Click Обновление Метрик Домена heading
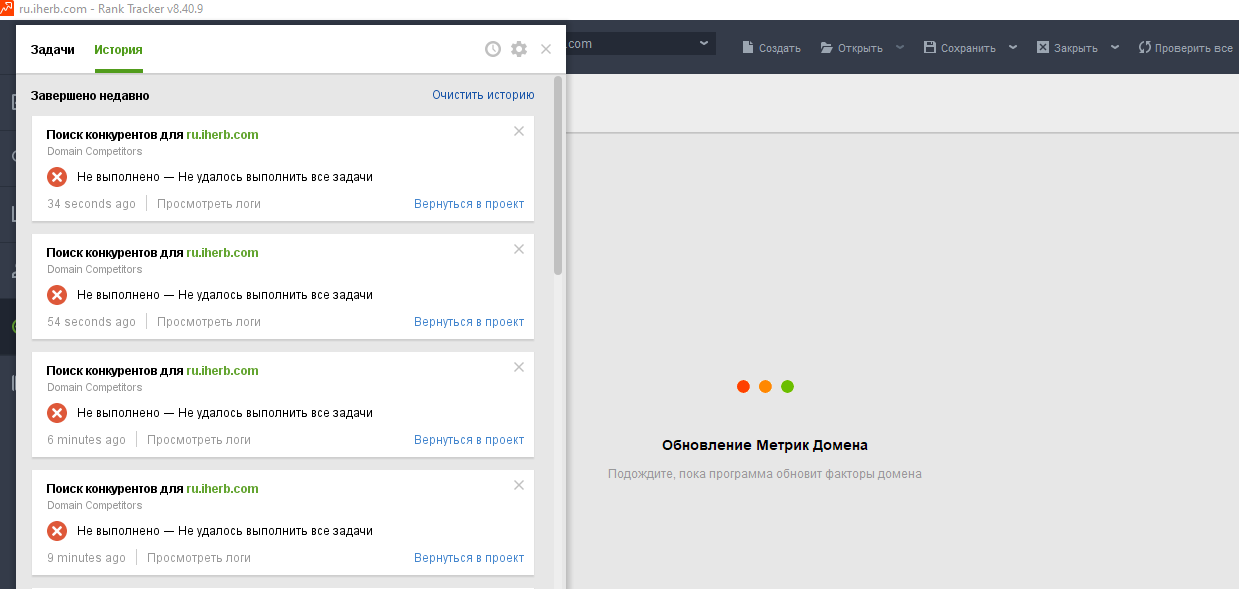The height and width of the screenshot is (589, 1239). (x=765, y=445)
